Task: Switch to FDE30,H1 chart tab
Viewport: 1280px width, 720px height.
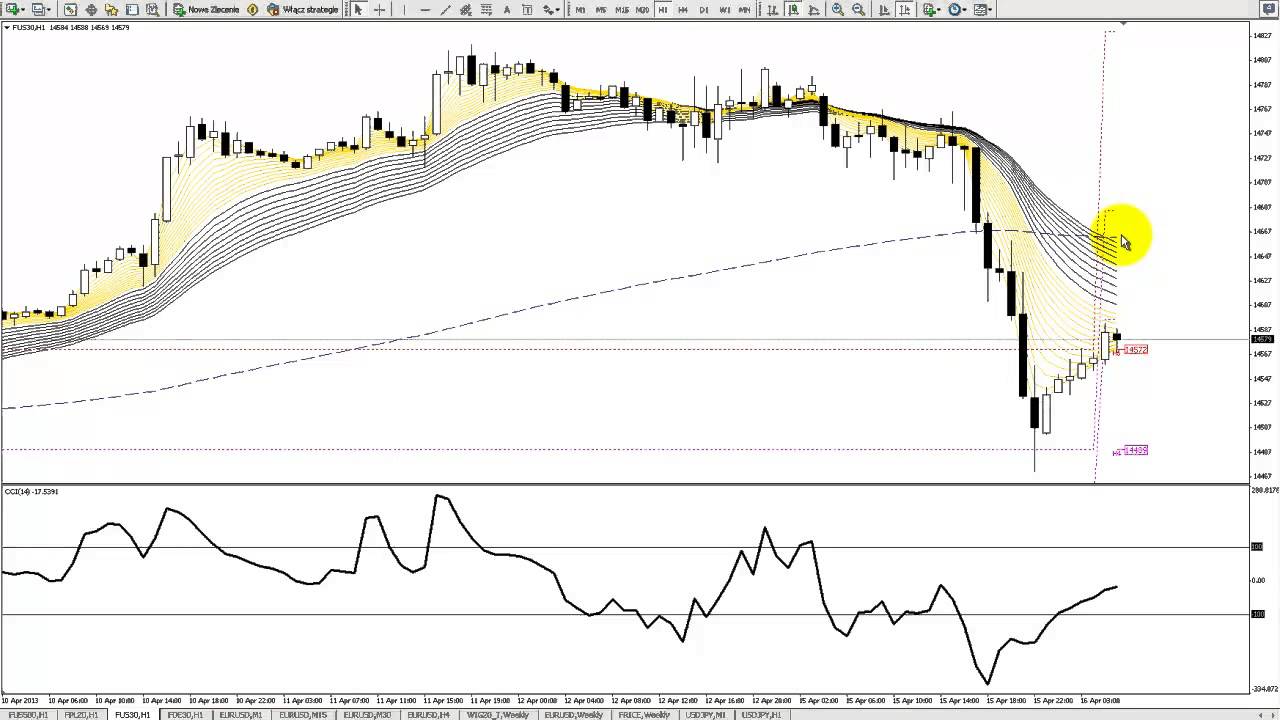Action: click(x=186, y=714)
